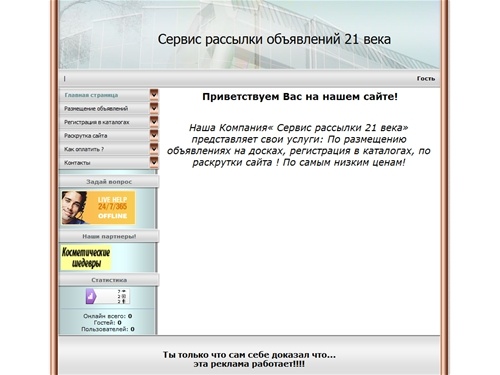The width and height of the screenshot is (500, 375).
Task: Click the Гость user label
Action: point(426,79)
